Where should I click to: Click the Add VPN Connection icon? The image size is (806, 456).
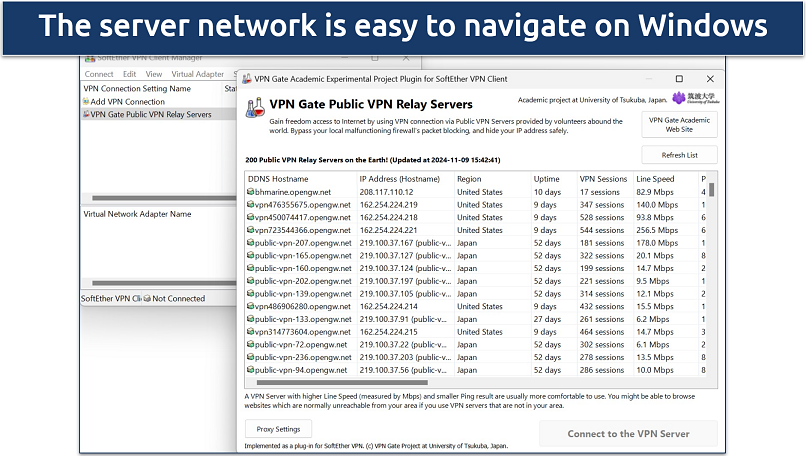coord(86,101)
